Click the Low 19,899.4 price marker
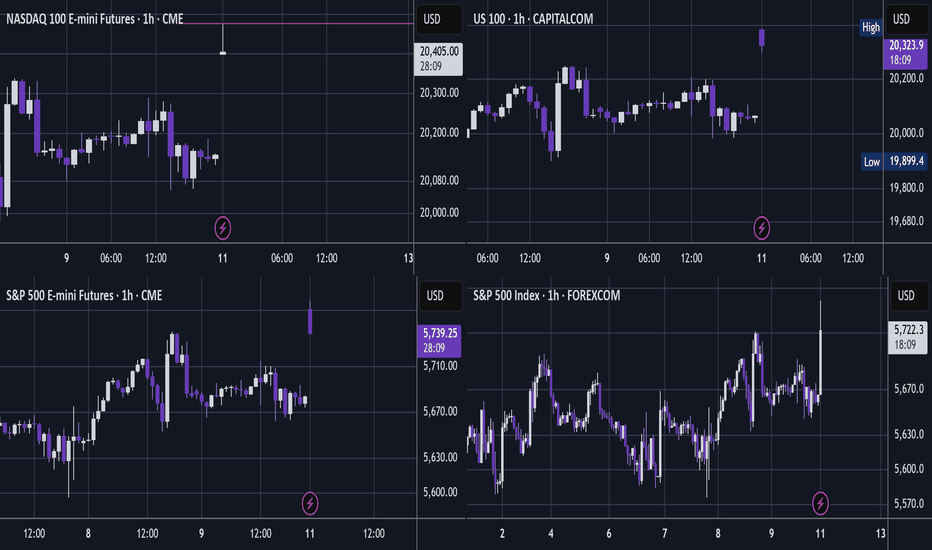Screen dimensions: 932x550 [x=894, y=161]
